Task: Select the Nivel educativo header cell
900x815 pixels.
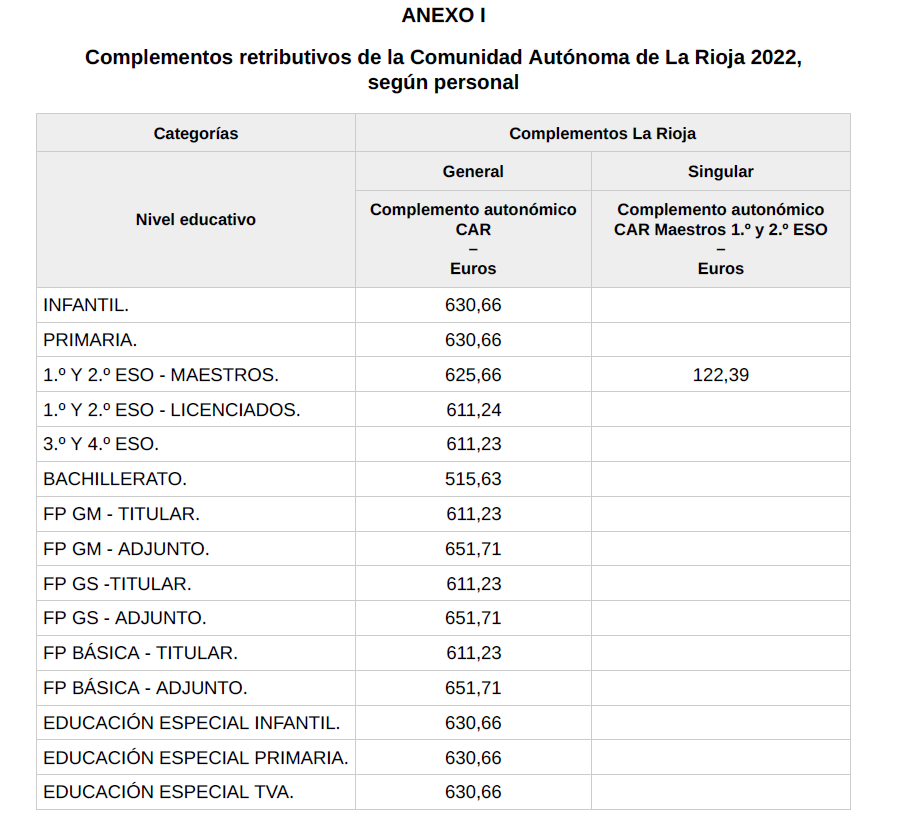Action: point(196,220)
